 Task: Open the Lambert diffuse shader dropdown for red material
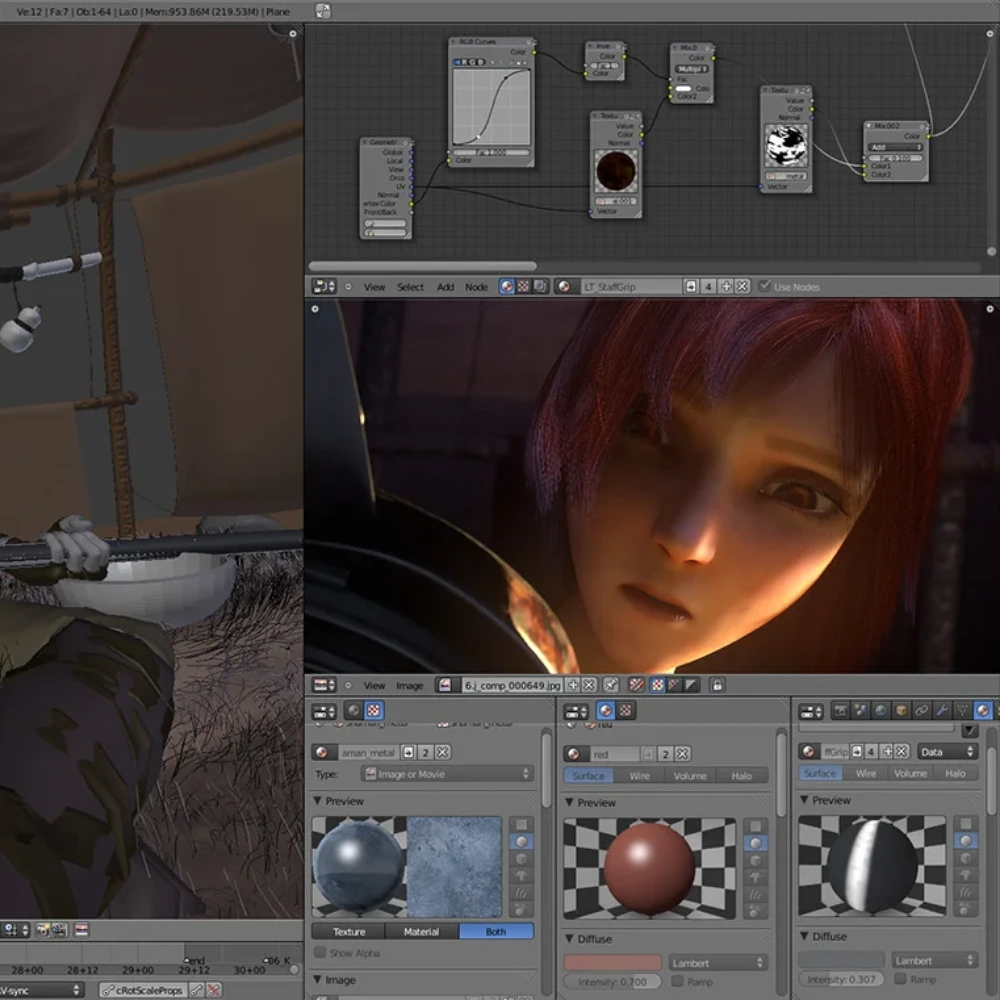tap(717, 962)
